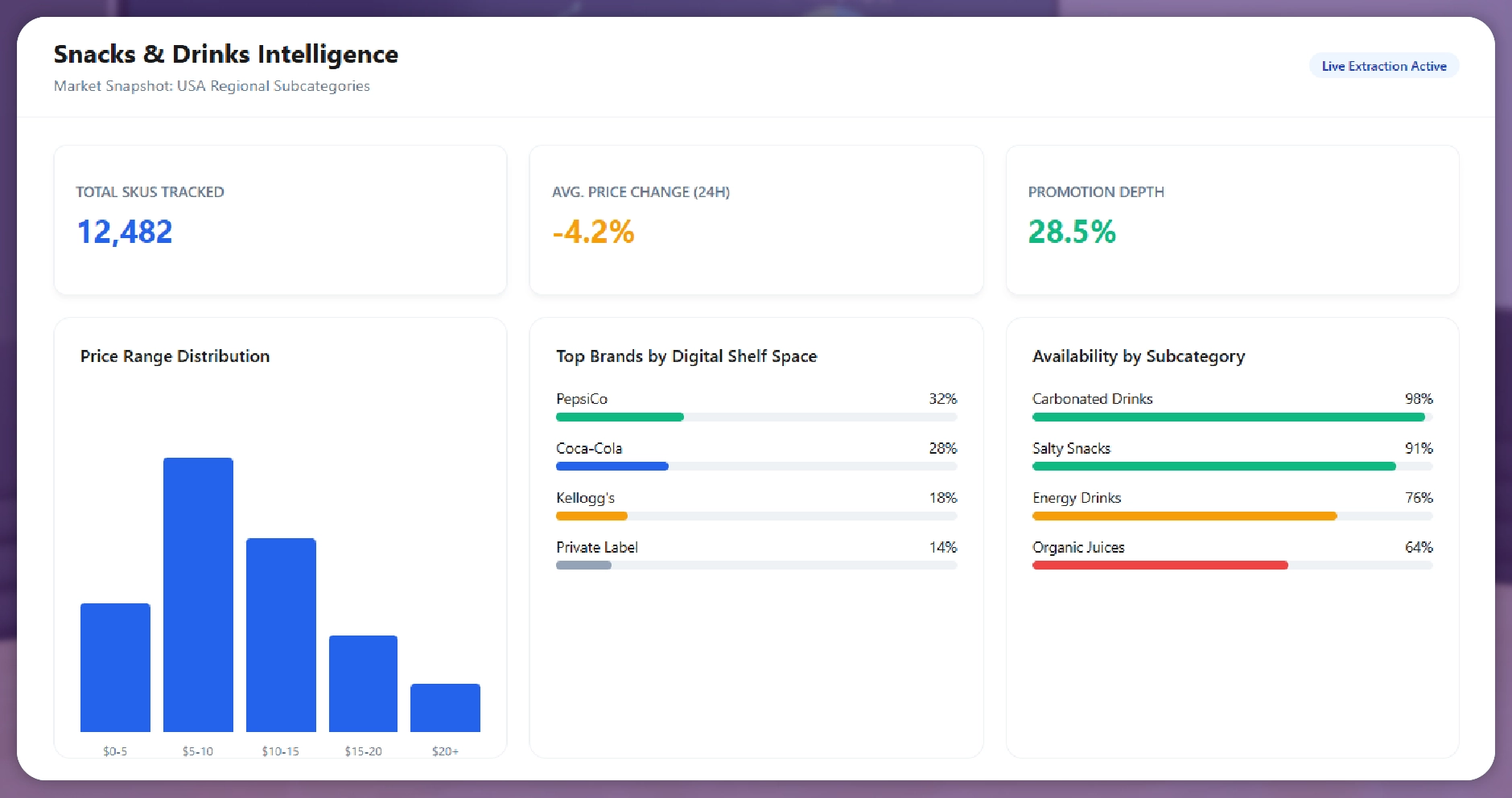This screenshot has height=798, width=1512.
Task: Select the Salty Snacks availability bar
Action: (1213, 467)
